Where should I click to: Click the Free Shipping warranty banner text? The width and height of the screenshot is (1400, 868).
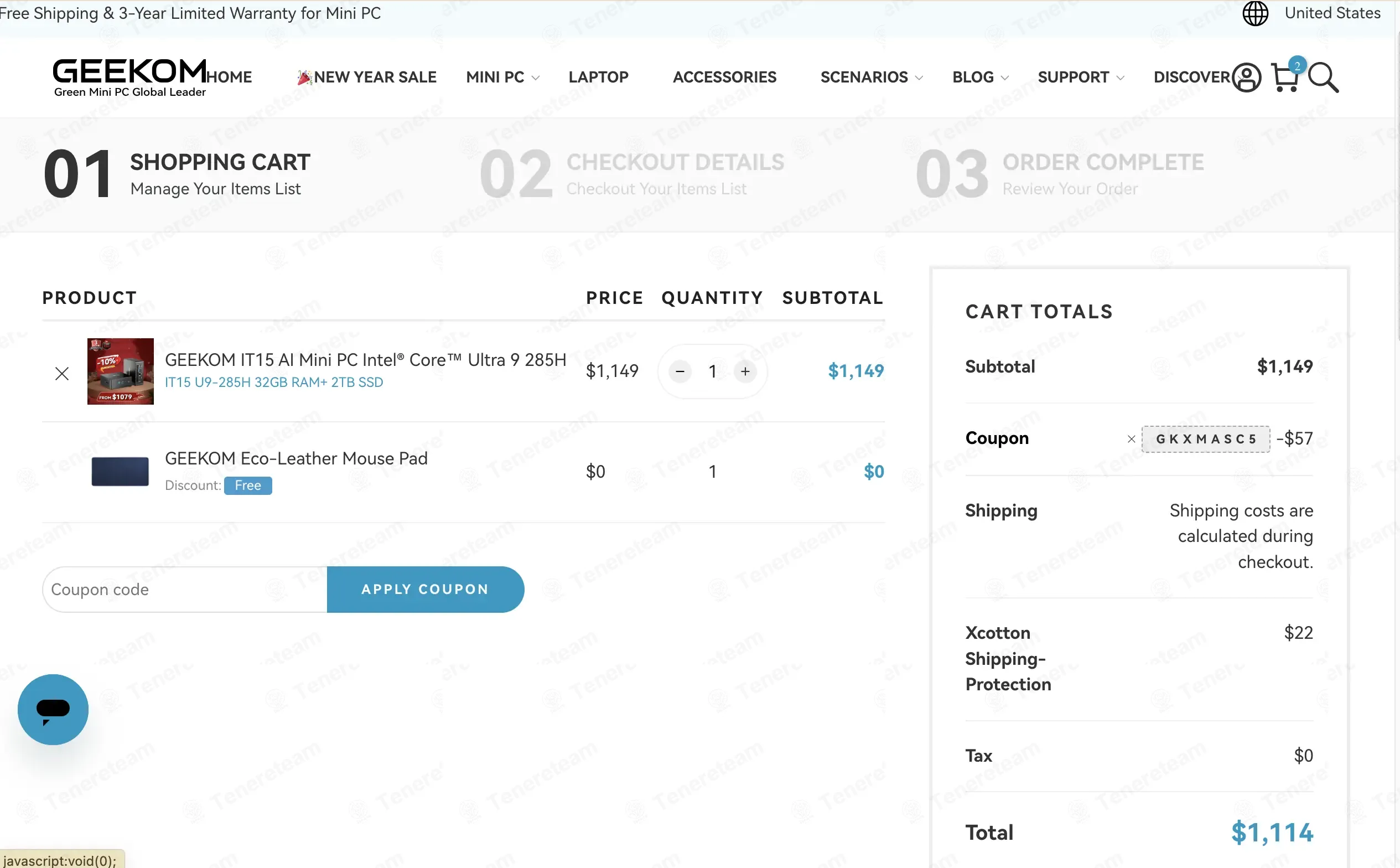click(x=190, y=13)
